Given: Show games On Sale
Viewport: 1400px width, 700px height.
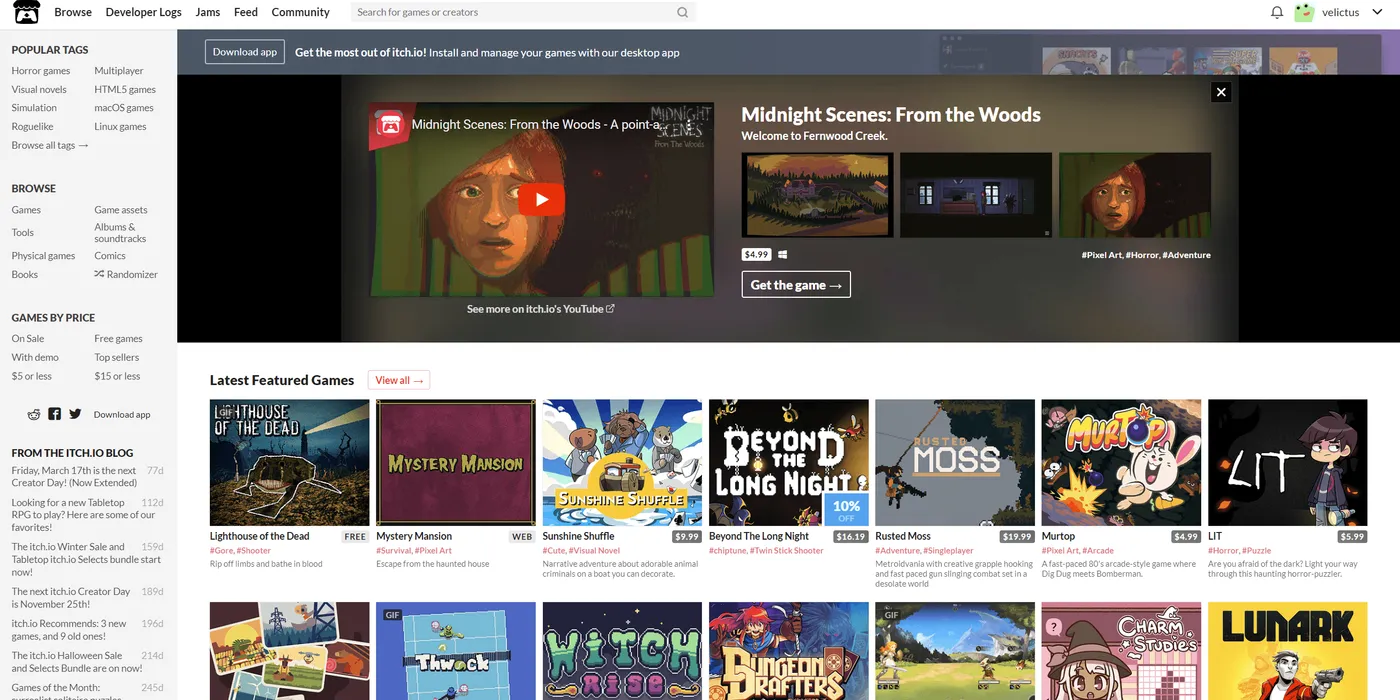Looking at the screenshot, I should [28, 339].
